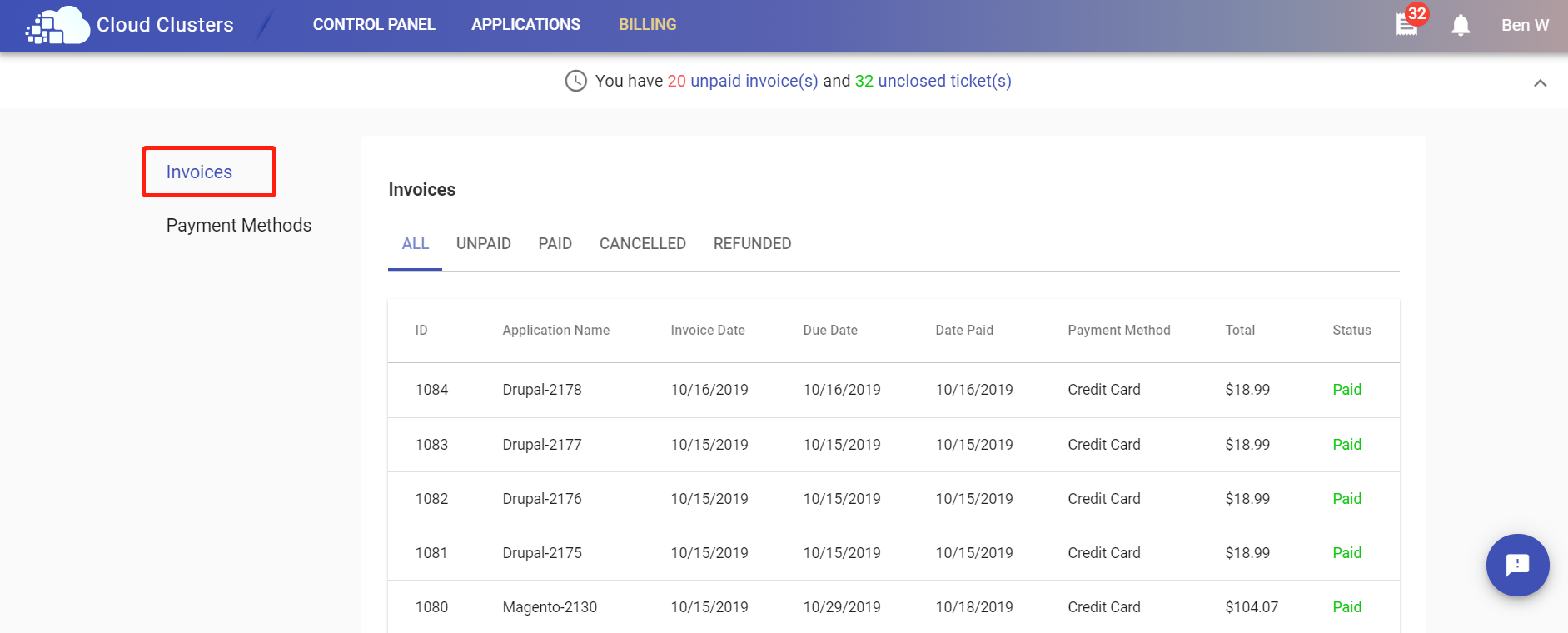
Task: Click application name Drupal-2177
Action: pyautogui.click(x=542, y=445)
